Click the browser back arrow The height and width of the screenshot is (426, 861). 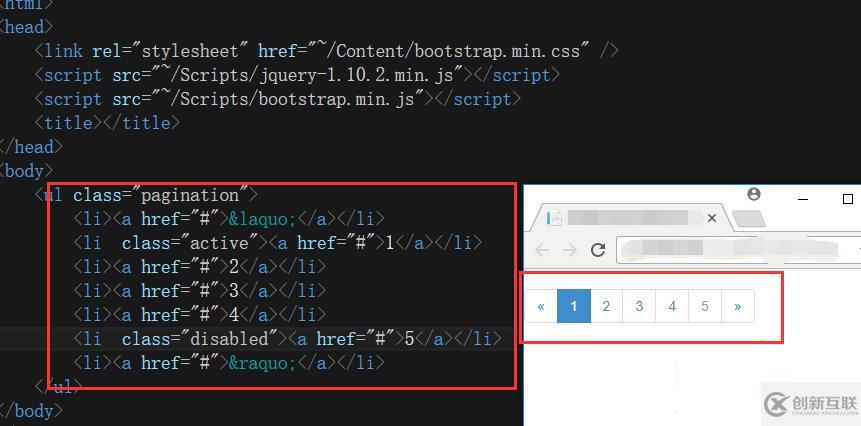point(542,250)
